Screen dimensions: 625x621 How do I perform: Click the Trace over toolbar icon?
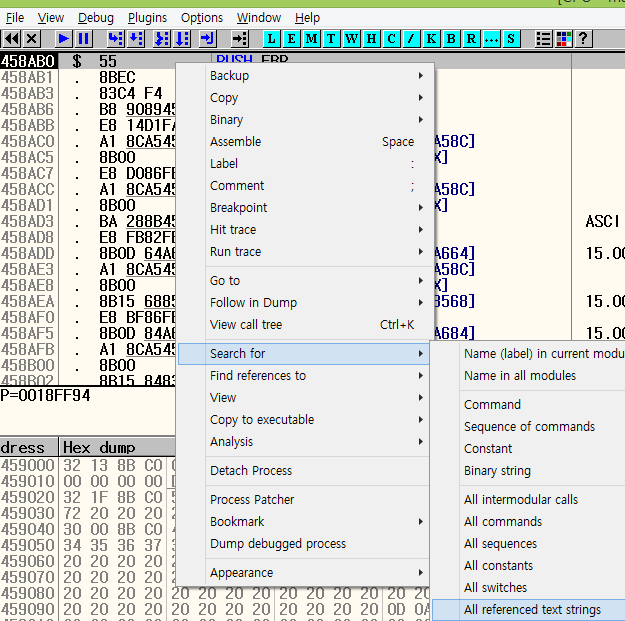[x=182, y=39]
